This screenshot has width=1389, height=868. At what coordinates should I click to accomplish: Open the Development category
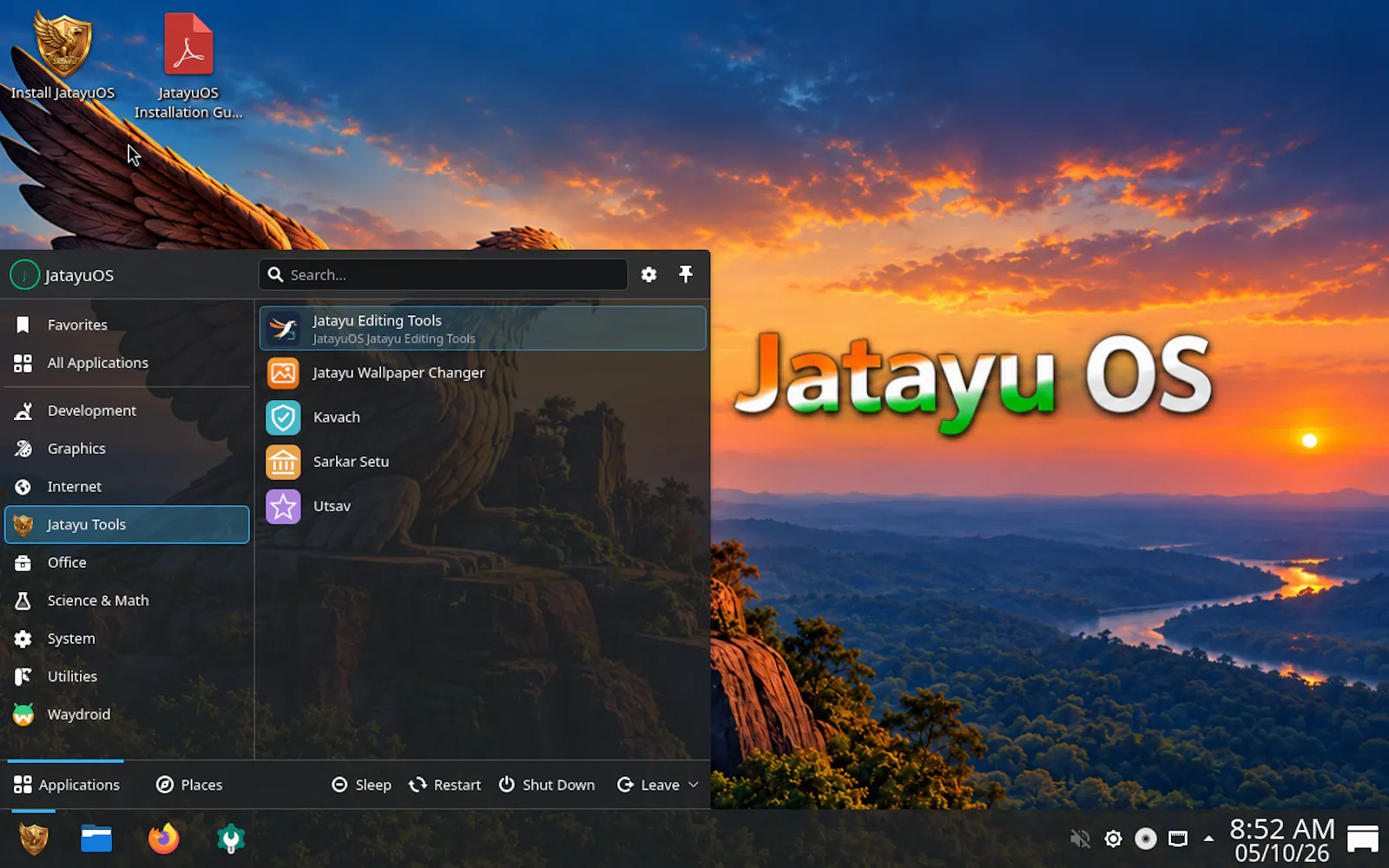(x=127, y=411)
